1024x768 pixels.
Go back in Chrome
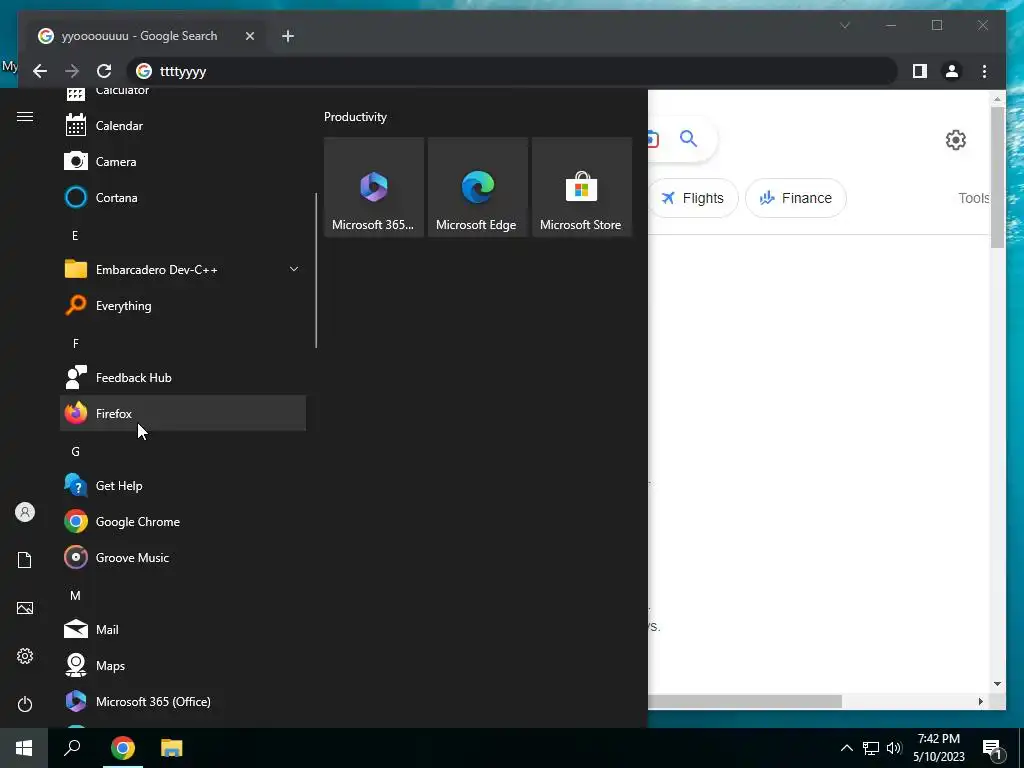40,71
